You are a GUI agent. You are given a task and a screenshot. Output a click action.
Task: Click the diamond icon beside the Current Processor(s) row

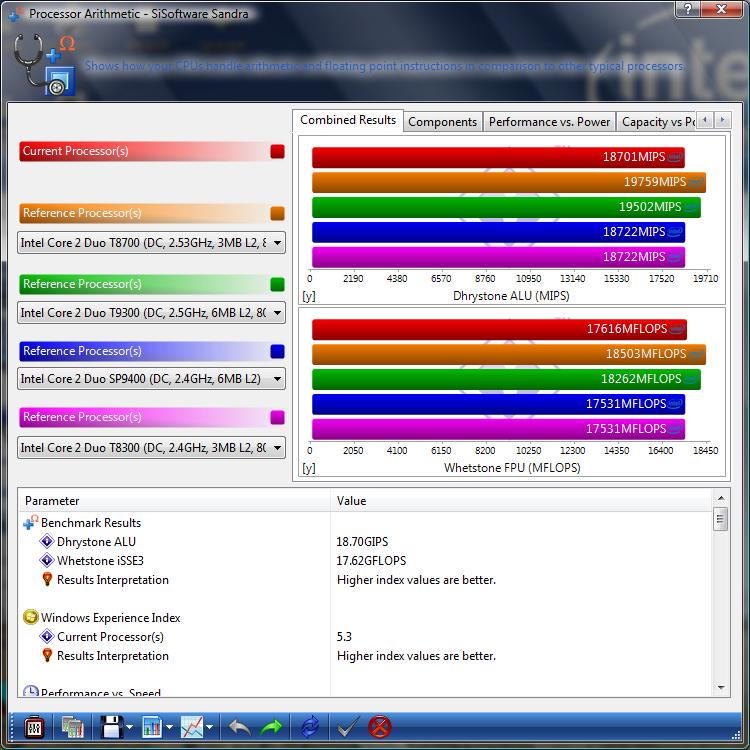tap(47, 636)
